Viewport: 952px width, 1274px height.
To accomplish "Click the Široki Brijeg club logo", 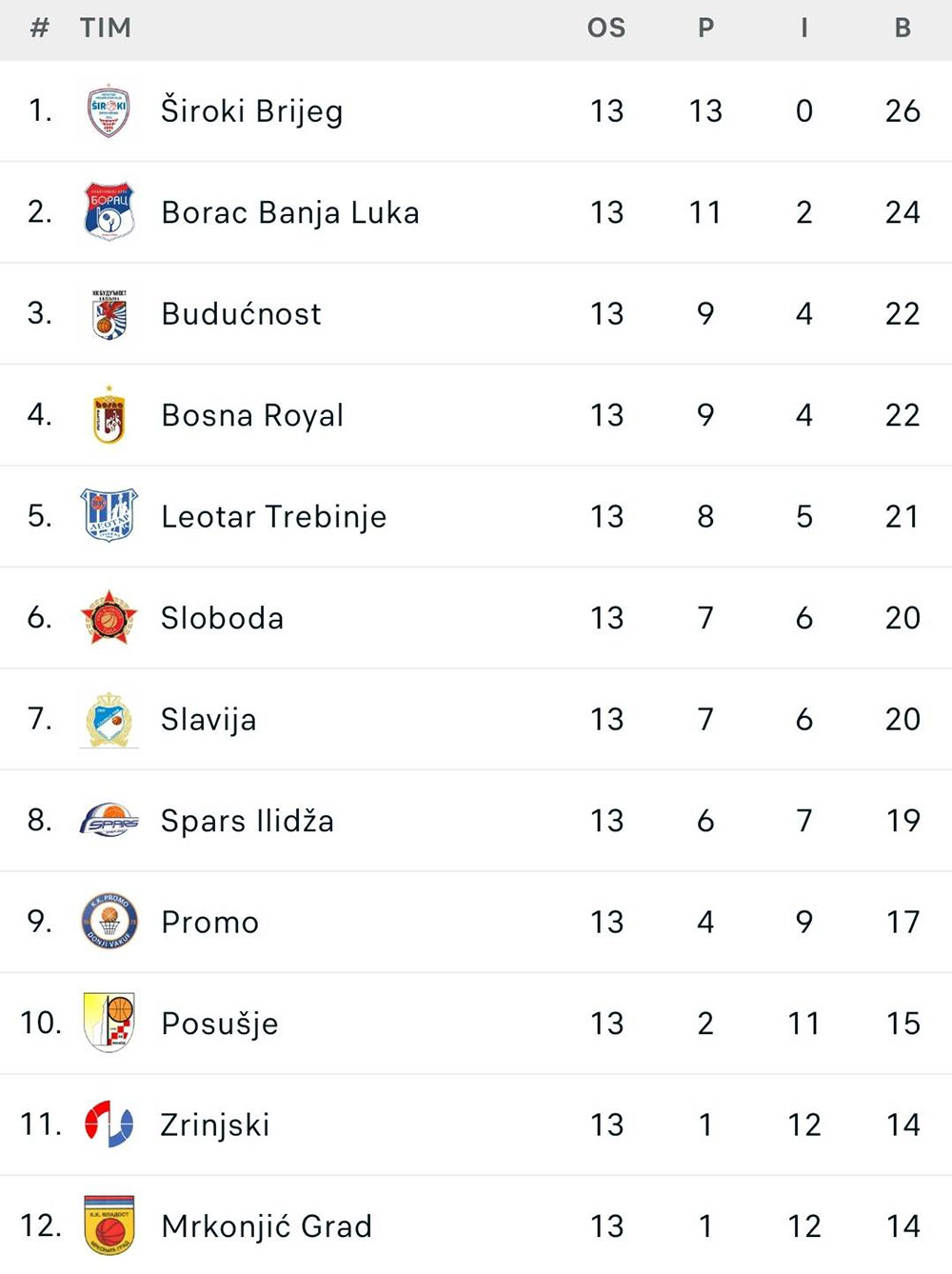I will (x=109, y=111).
